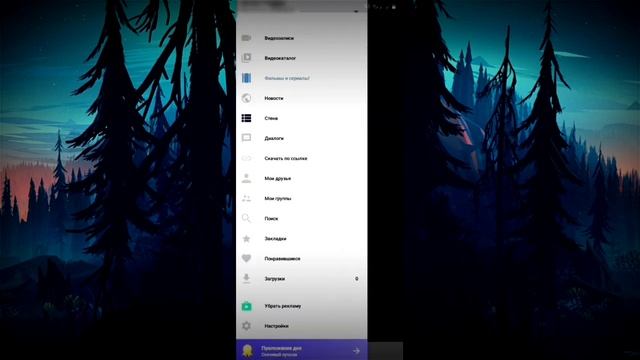Open the Закладки label
640x360 pixels.
click(x=275, y=238)
